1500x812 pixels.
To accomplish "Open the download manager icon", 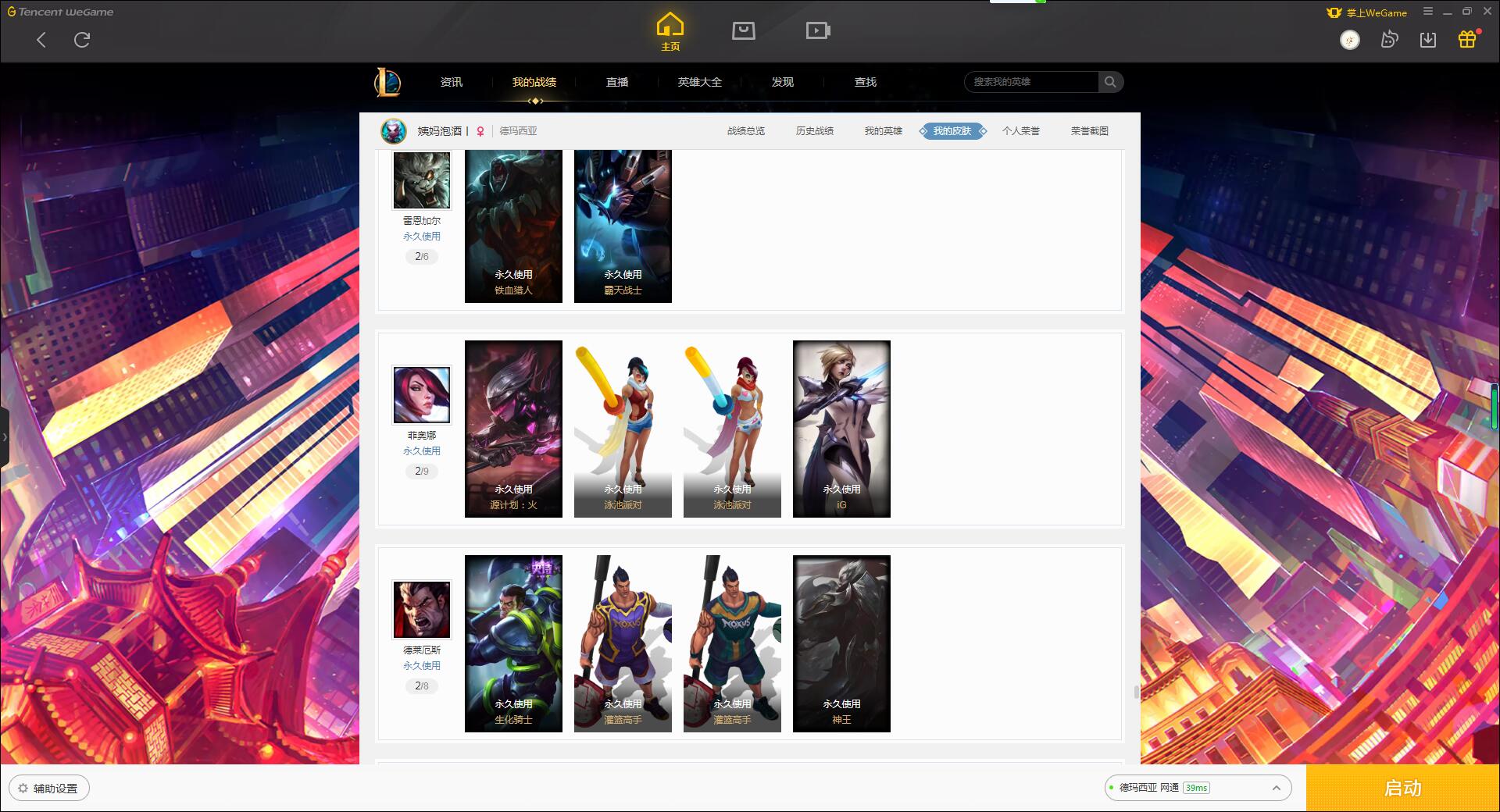I will point(1428,40).
